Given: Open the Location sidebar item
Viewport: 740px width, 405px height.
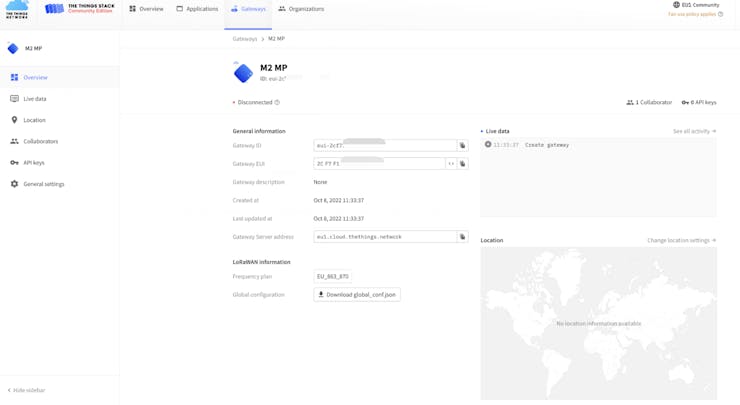Looking at the screenshot, I should tap(34, 120).
